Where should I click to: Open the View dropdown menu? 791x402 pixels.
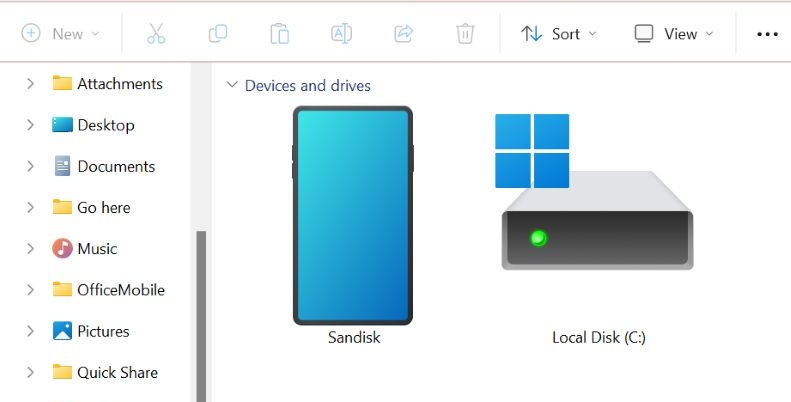click(674, 34)
